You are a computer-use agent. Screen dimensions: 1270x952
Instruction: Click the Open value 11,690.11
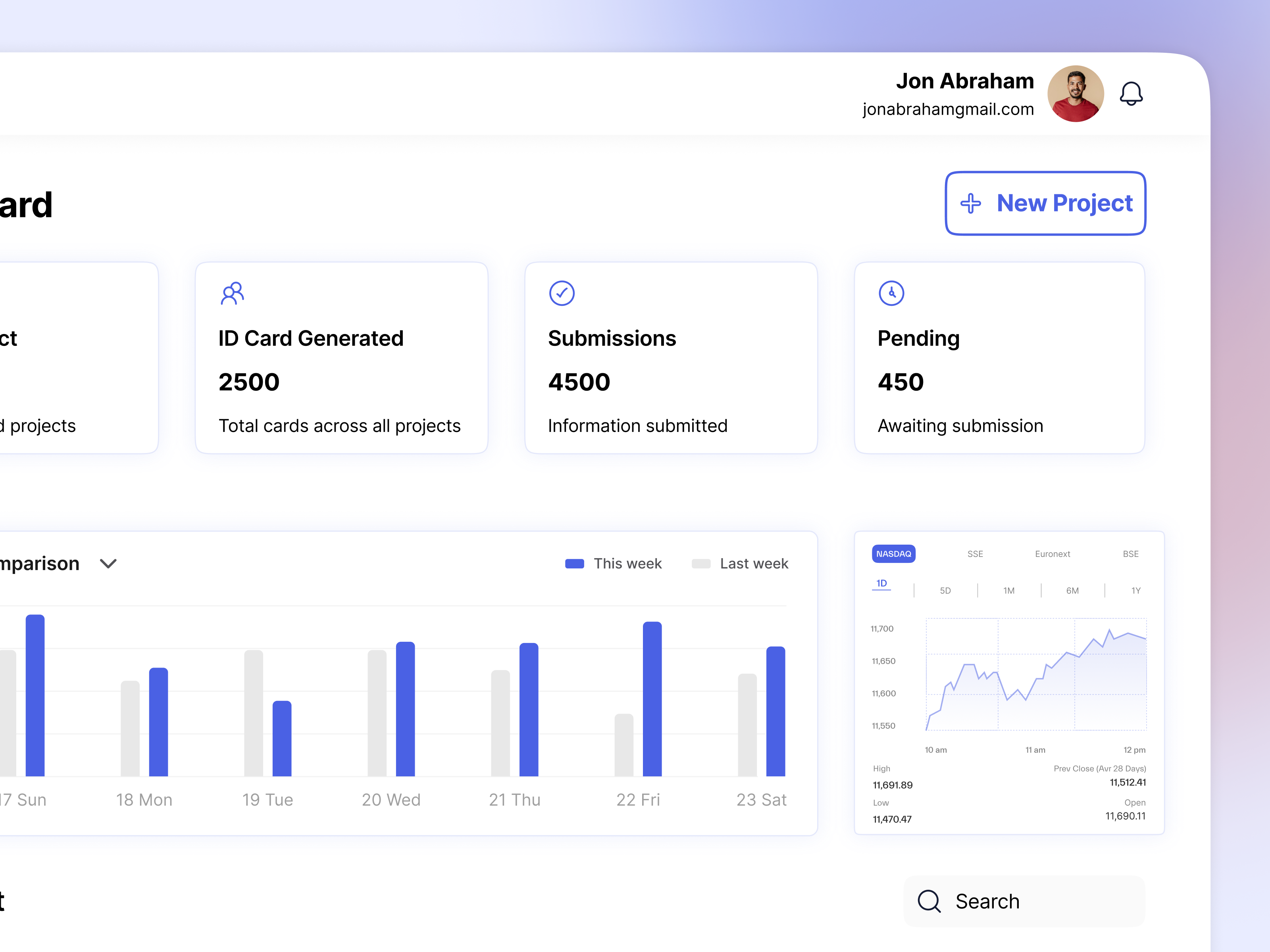point(1125,816)
